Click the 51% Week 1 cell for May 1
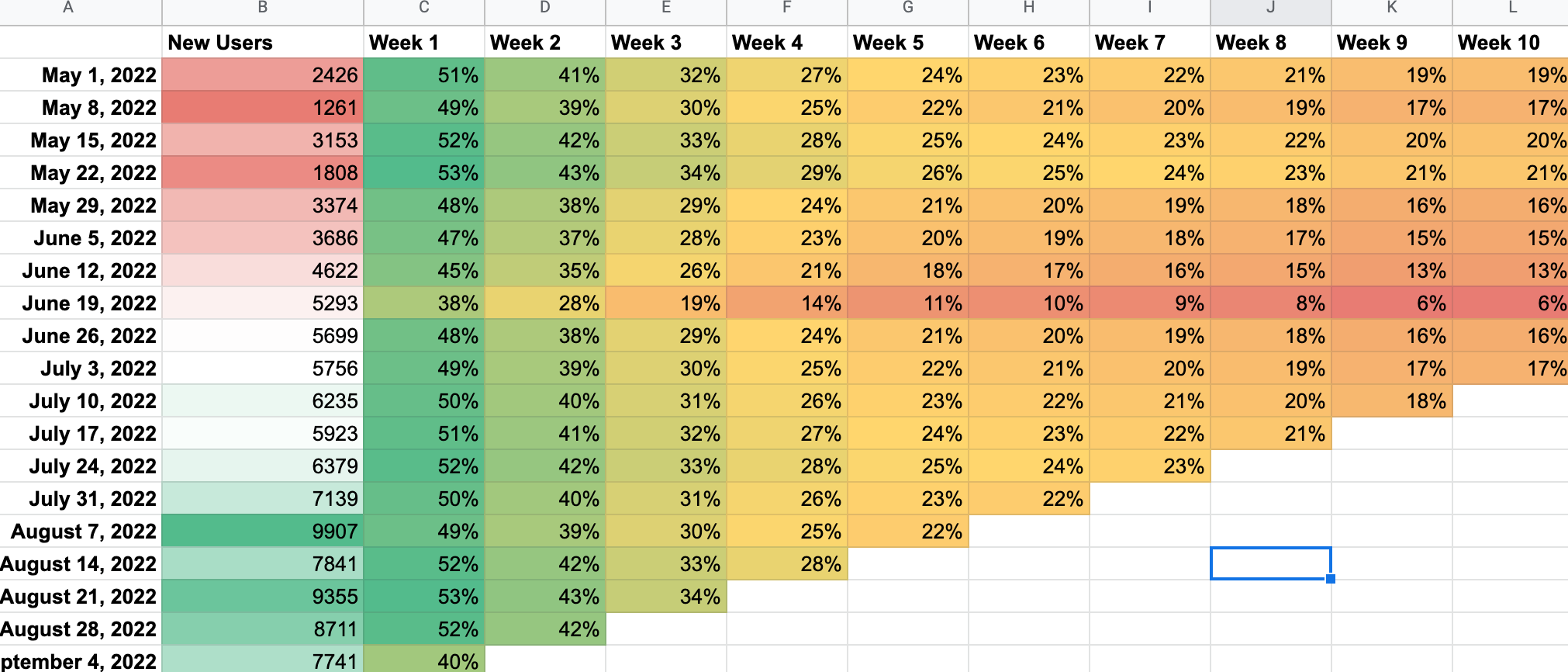This screenshot has width=1568, height=672. pos(423,75)
